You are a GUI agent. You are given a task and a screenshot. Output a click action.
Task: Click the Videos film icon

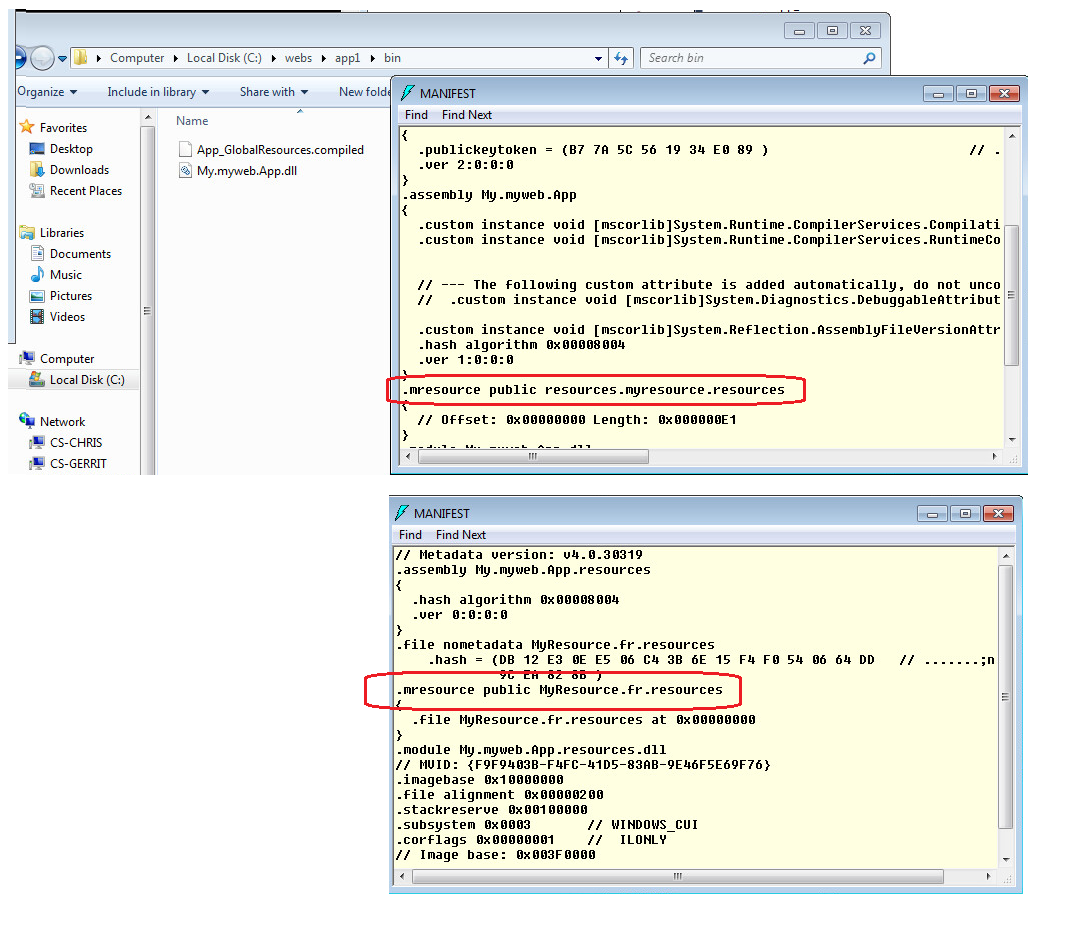(x=37, y=316)
